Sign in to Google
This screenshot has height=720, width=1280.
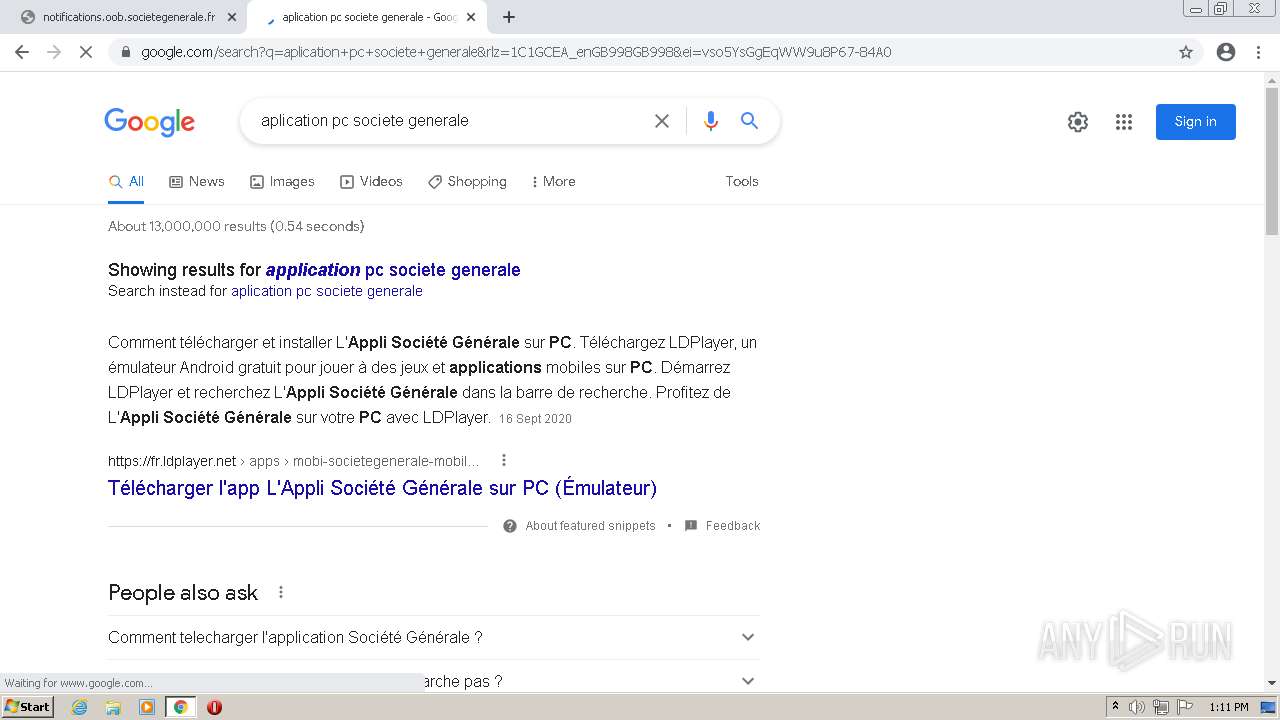point(1196,122)
